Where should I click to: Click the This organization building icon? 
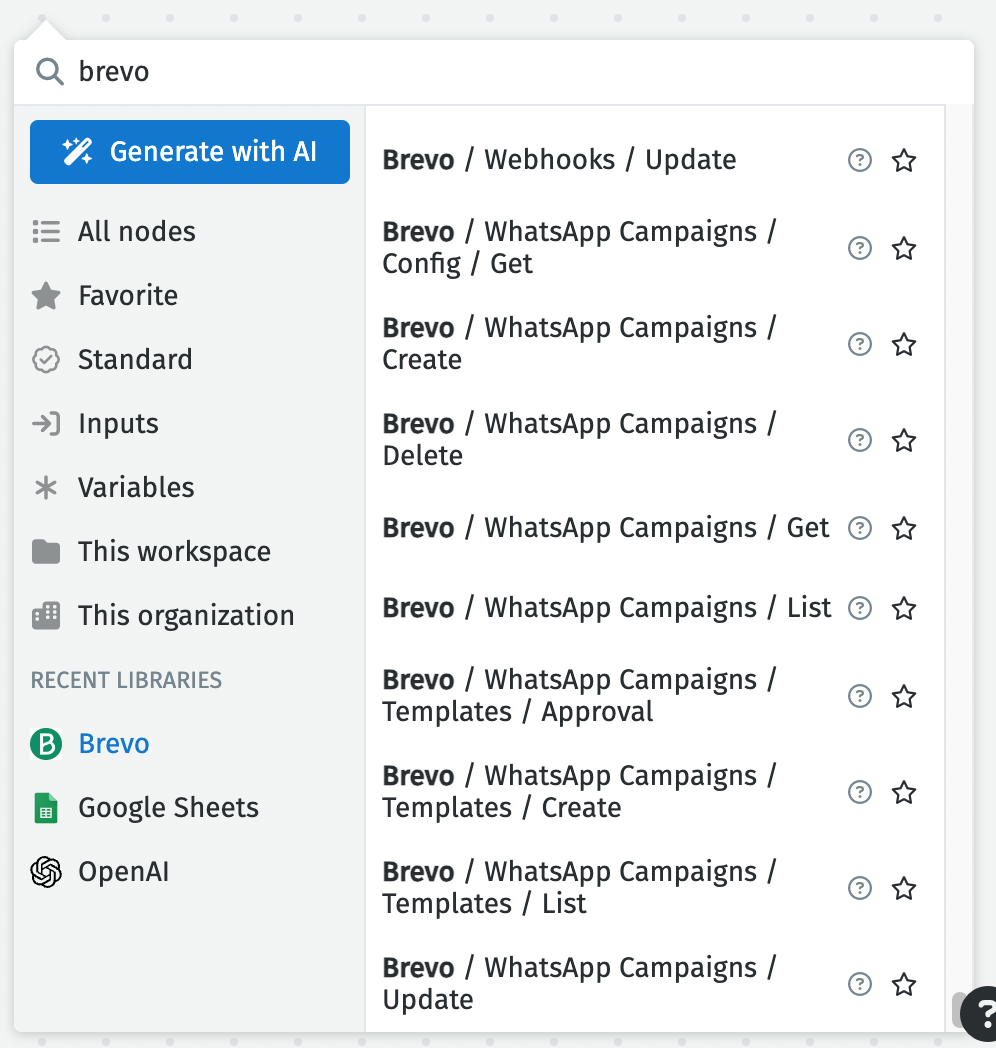46,615
